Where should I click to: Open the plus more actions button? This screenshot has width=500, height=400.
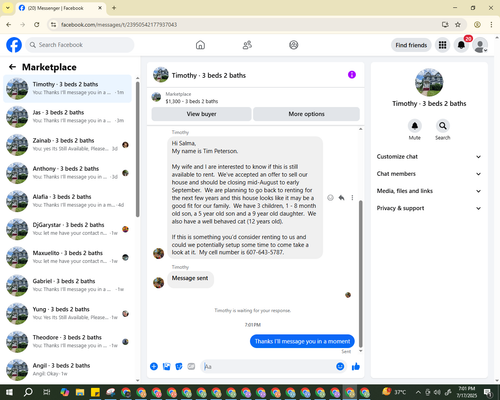[154, 366]
